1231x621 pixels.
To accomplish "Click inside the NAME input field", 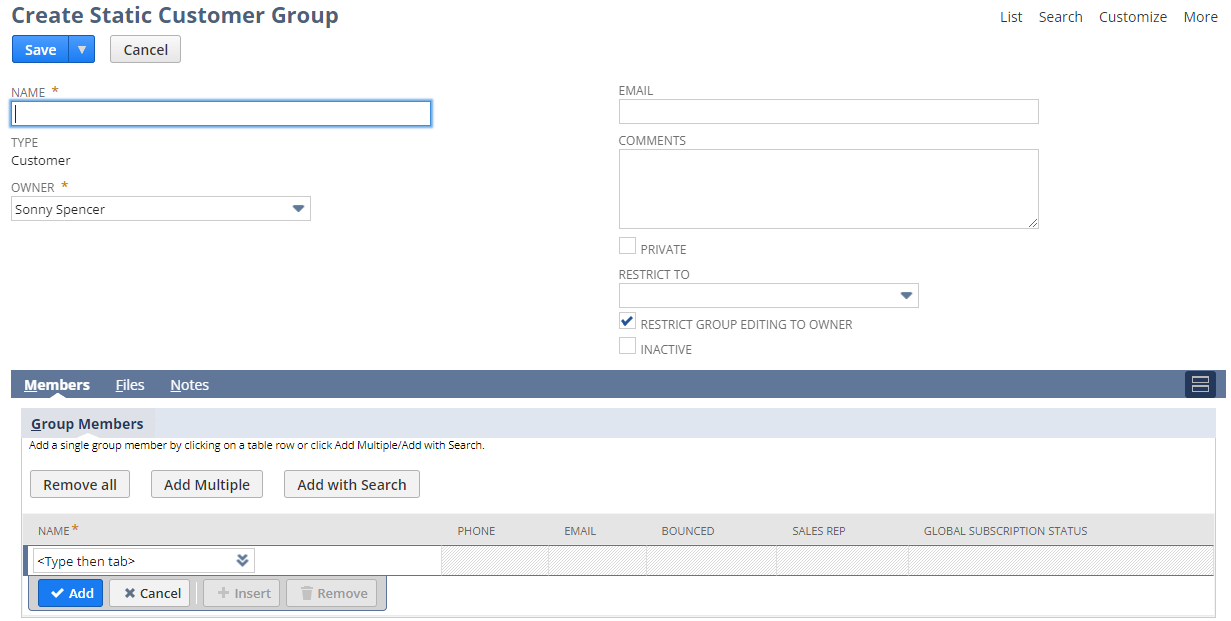I will point(220,113).
